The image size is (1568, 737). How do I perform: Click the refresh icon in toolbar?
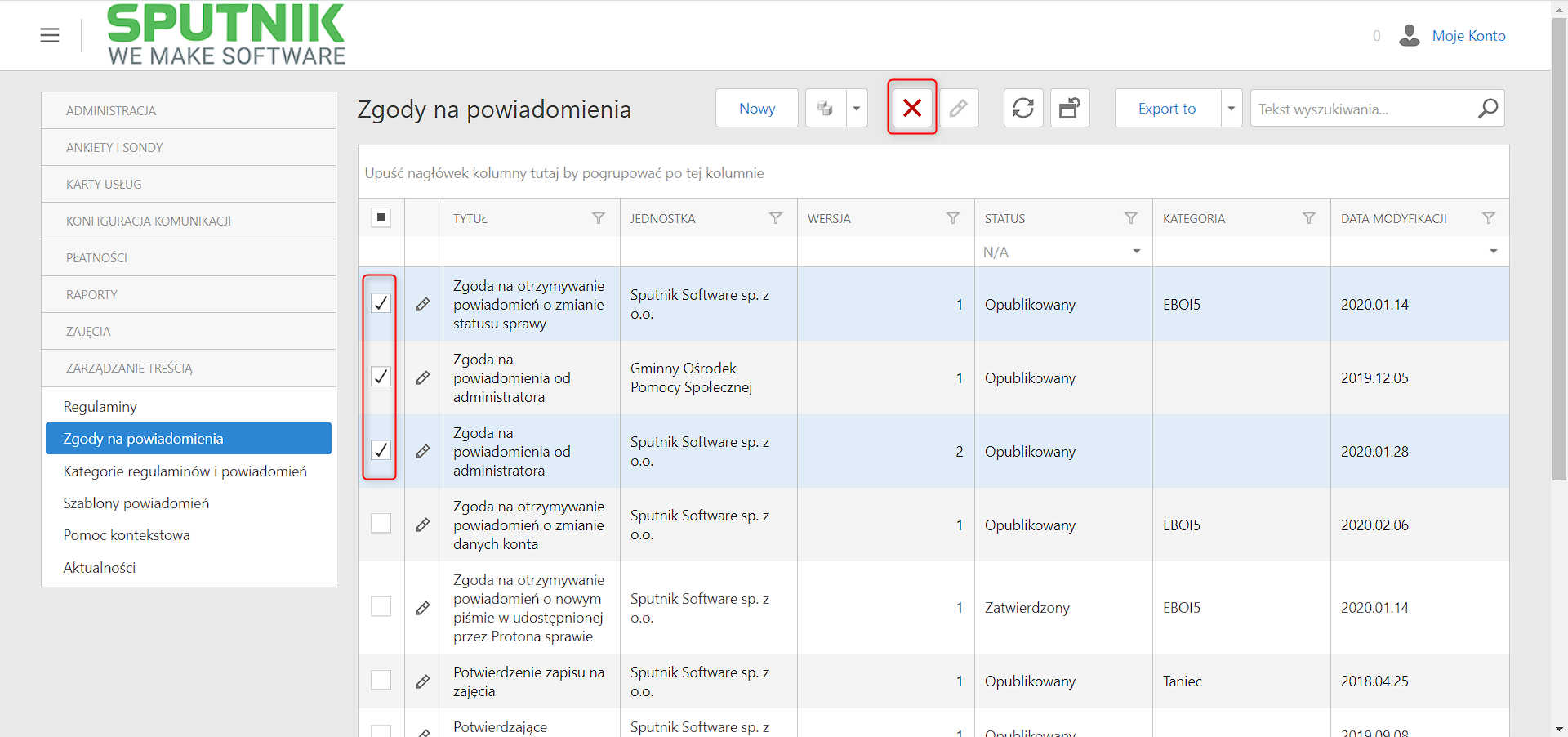(x=1023, y=108)
